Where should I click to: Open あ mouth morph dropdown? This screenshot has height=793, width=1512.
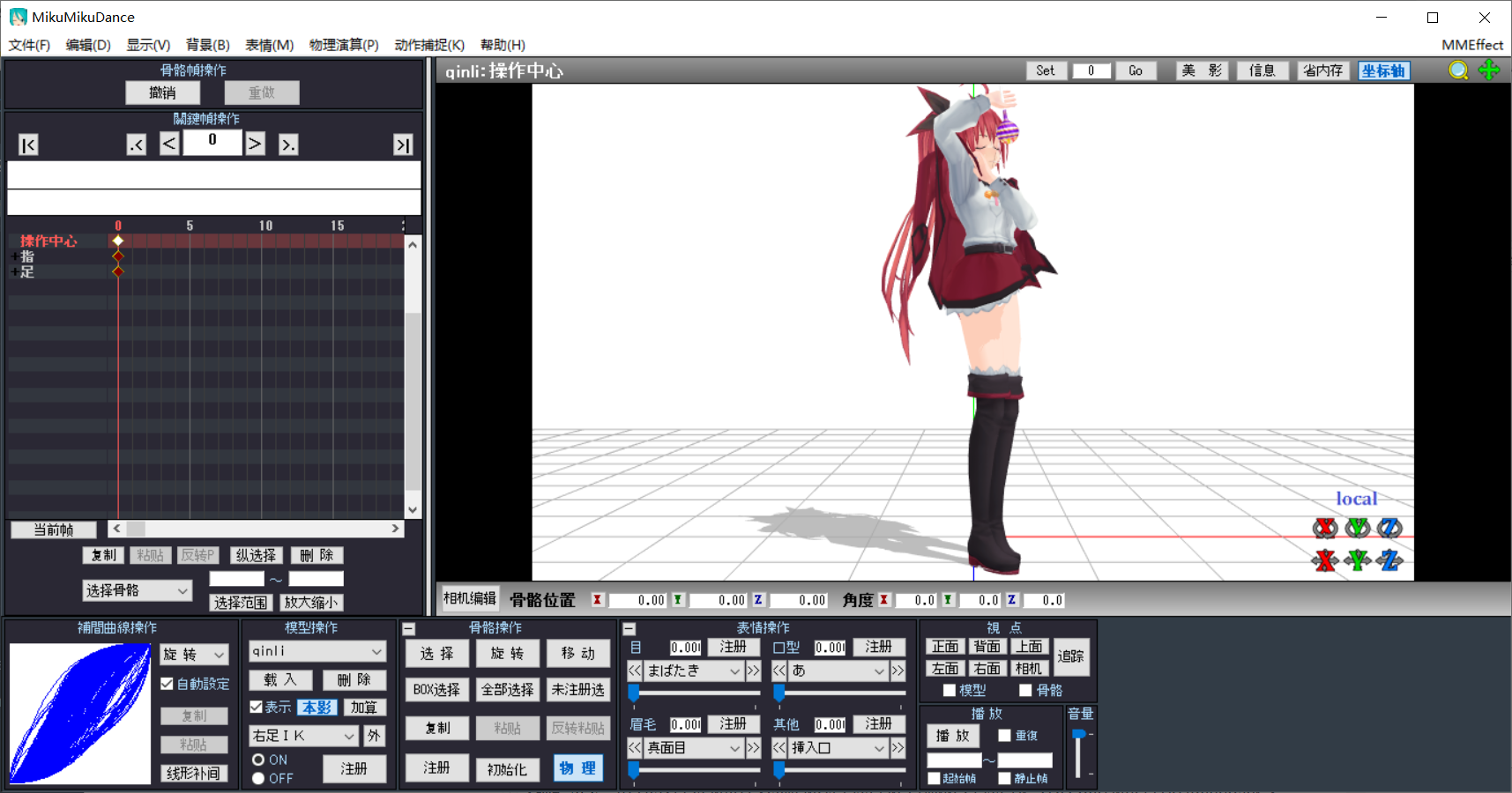tap(838, 671)
